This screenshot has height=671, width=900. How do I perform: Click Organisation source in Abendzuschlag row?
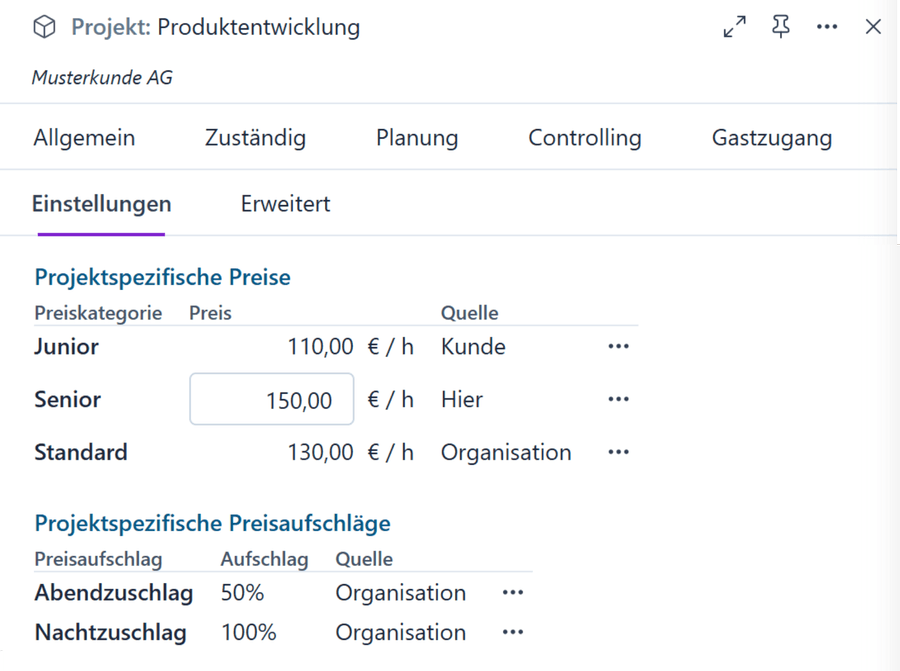point(401,593)
